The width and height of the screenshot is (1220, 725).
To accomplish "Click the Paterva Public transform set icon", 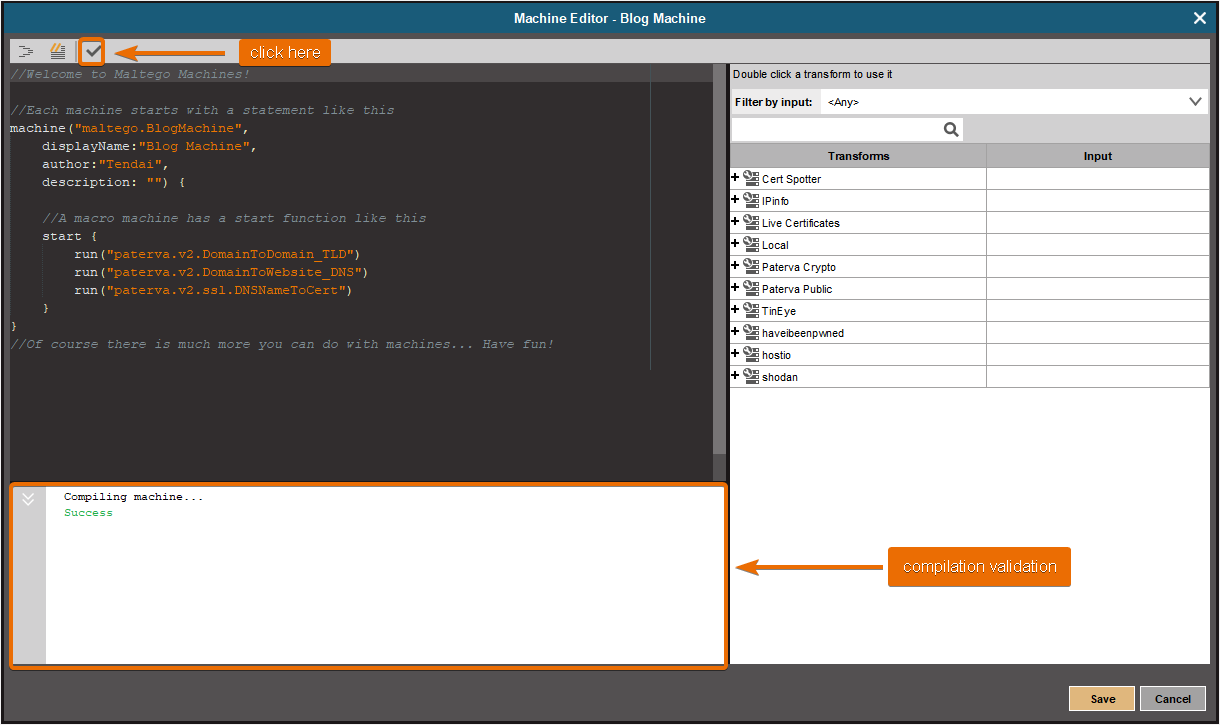I will point(751,288).
